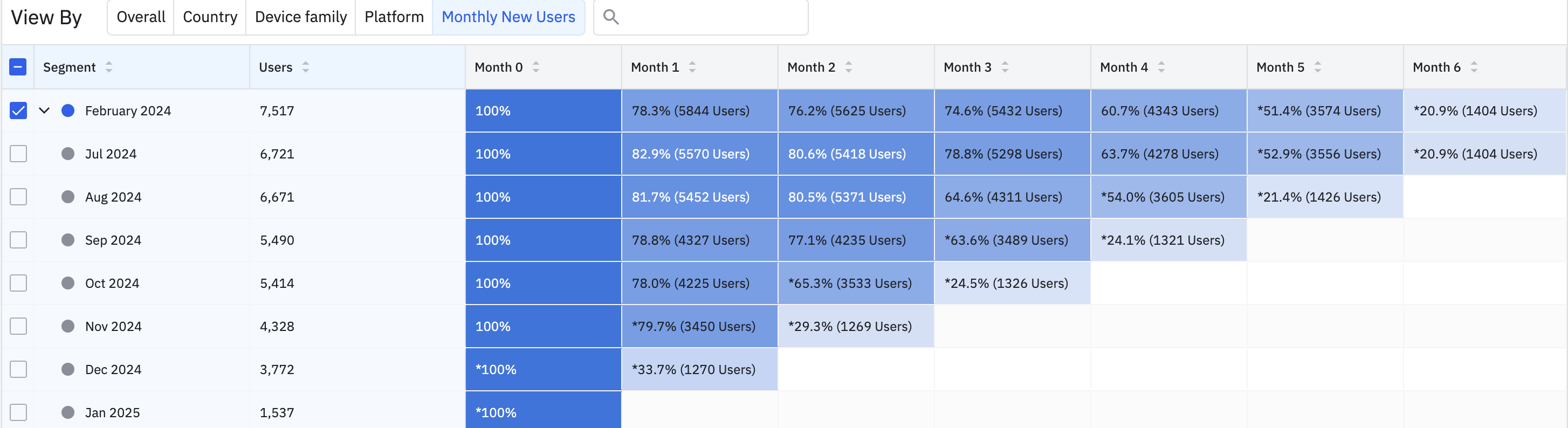Sort Month 1 column
The height and width of the screenshot is (428, 1568).
click(x=692, y=67)
